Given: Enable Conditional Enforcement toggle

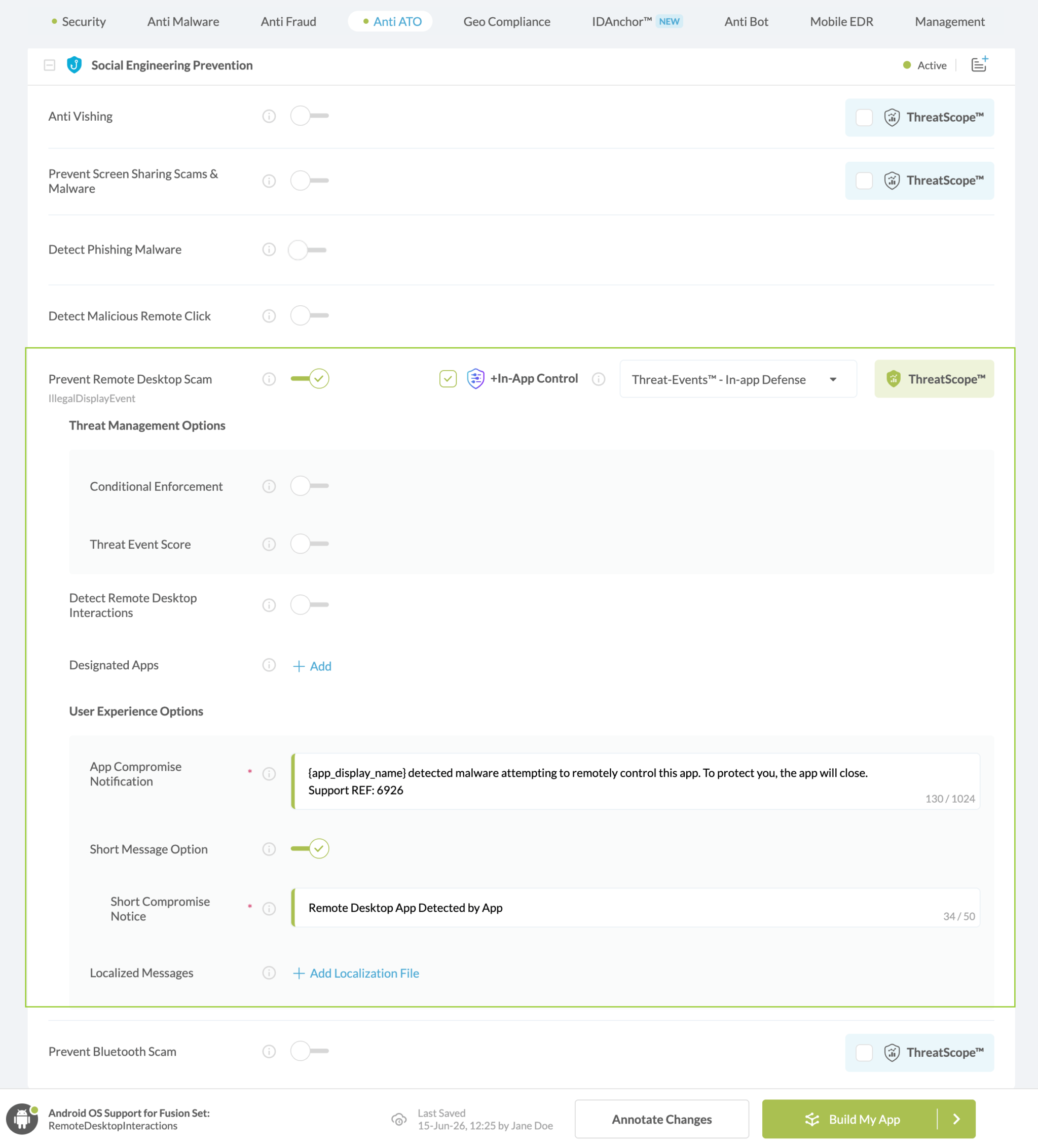Looking at the screenshot, I should point(309,486).
